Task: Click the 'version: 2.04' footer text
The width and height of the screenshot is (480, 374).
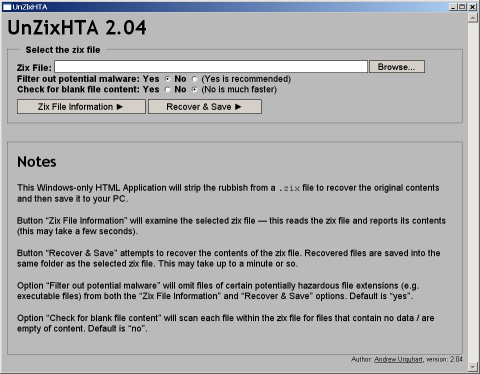Action: point(444,359)
